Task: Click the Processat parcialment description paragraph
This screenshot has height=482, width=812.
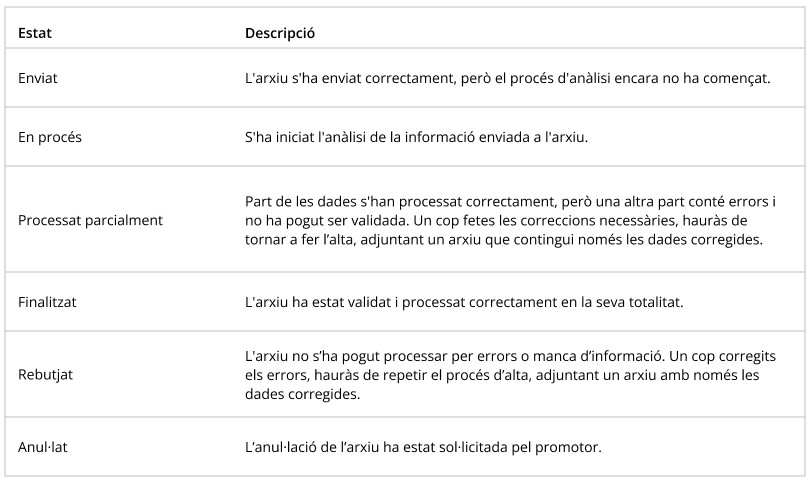Action: point(510,219)
